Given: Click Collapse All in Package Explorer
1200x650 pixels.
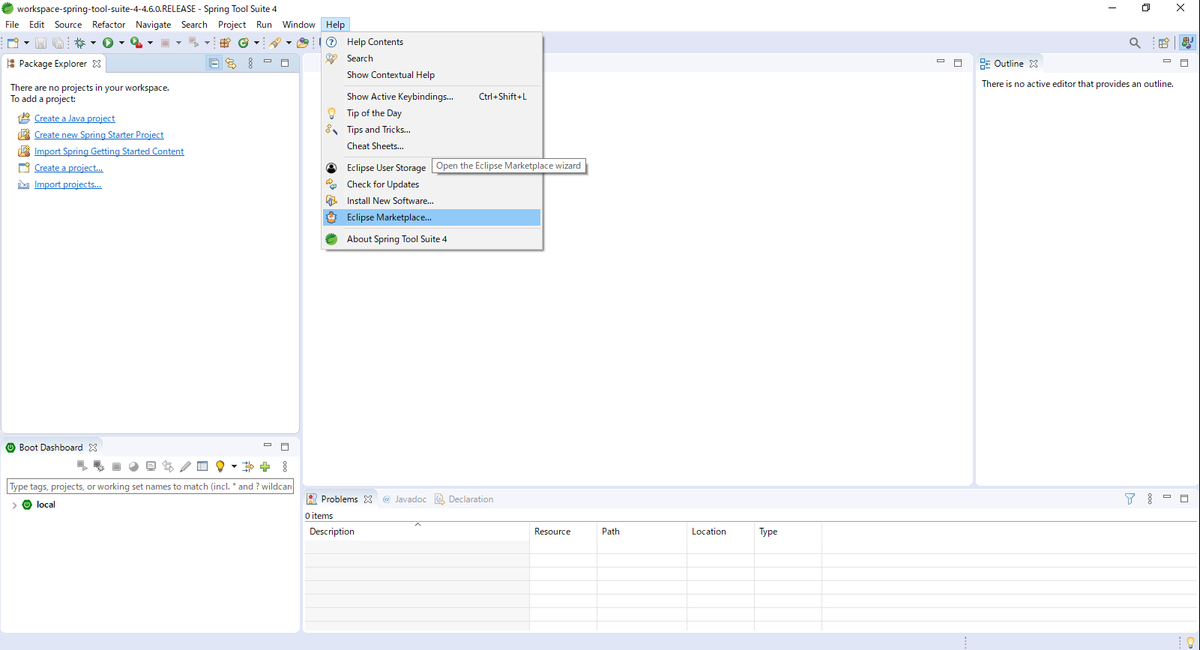Looking at the screenshot, I should 214,64.
